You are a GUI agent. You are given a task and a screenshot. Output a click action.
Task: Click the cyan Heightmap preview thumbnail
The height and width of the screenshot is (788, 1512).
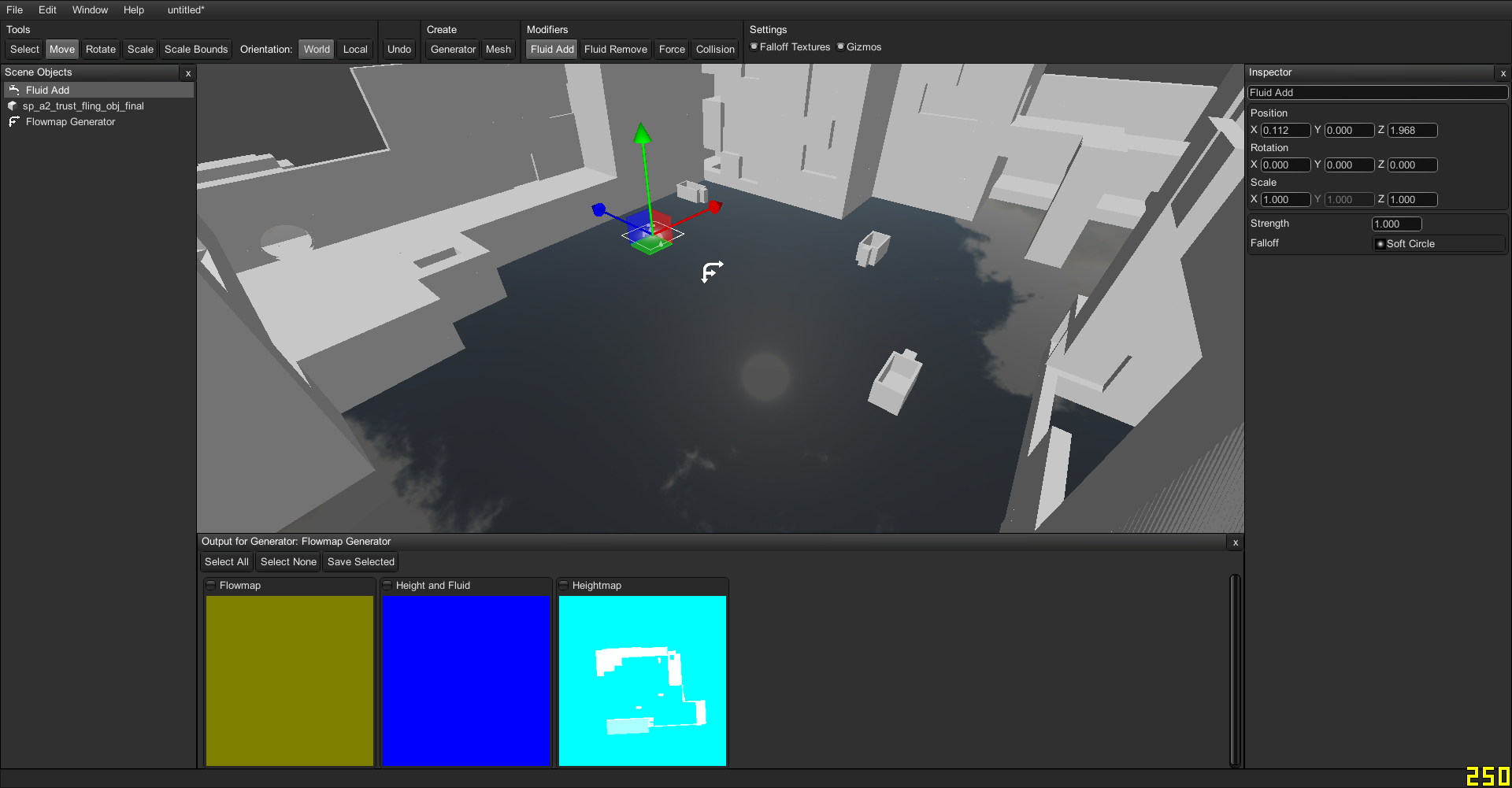click(x=643, y=681)
